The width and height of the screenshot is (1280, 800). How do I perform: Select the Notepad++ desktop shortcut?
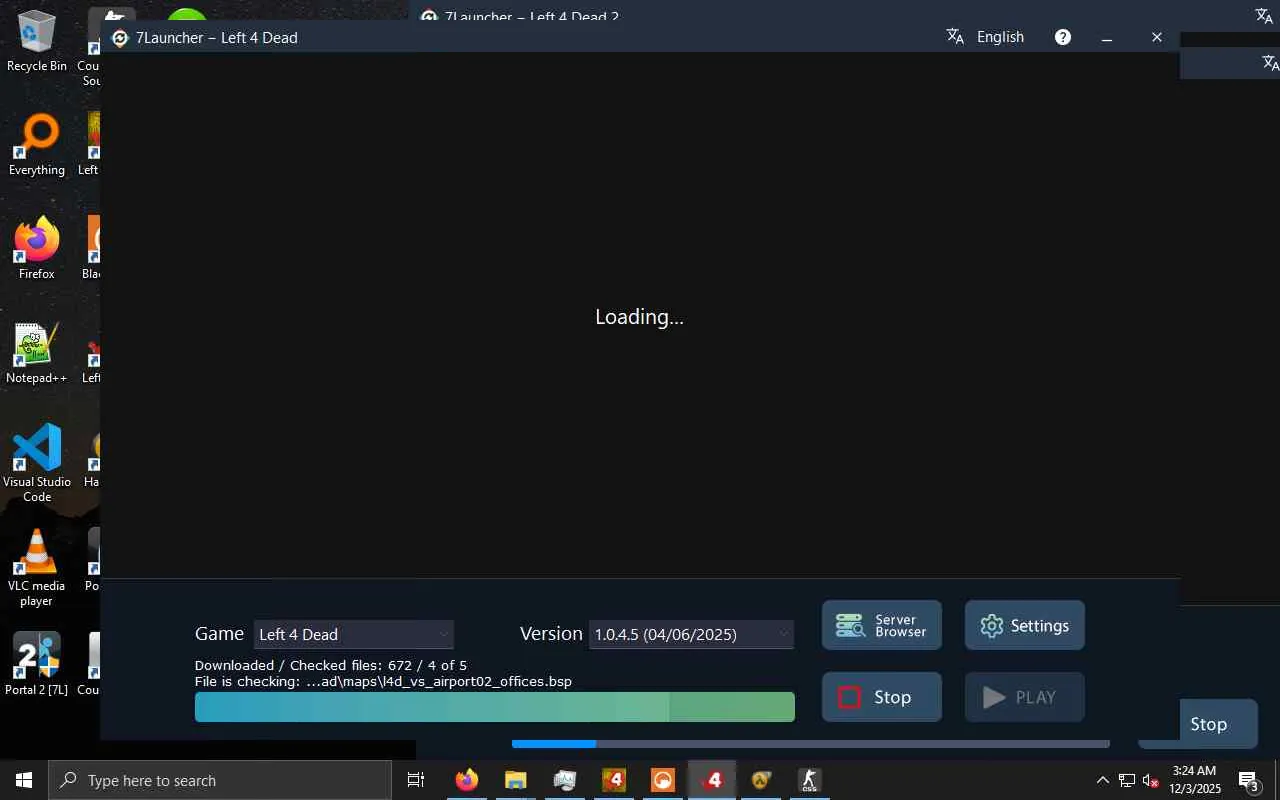[37, 353]
